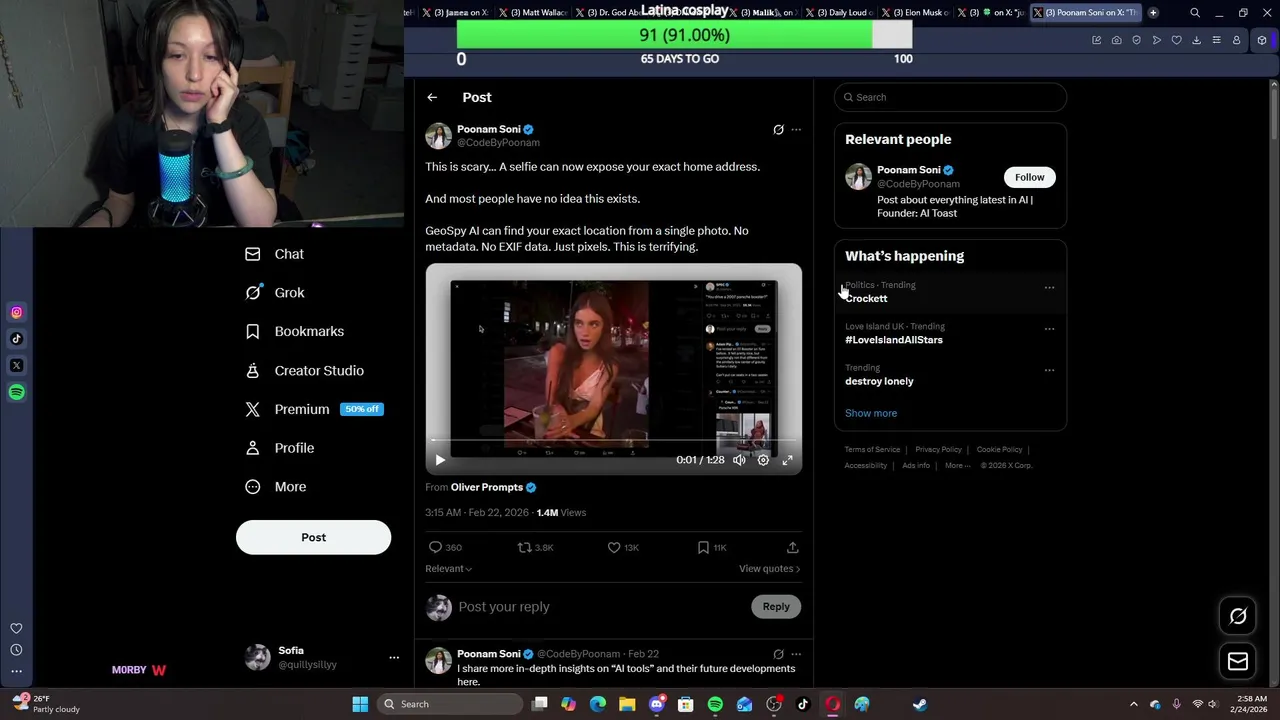Image resolution: width=1280 pixels, height=720 pixels.
Task: Switch to the Elon Musk tab
Action: (915, 12)
